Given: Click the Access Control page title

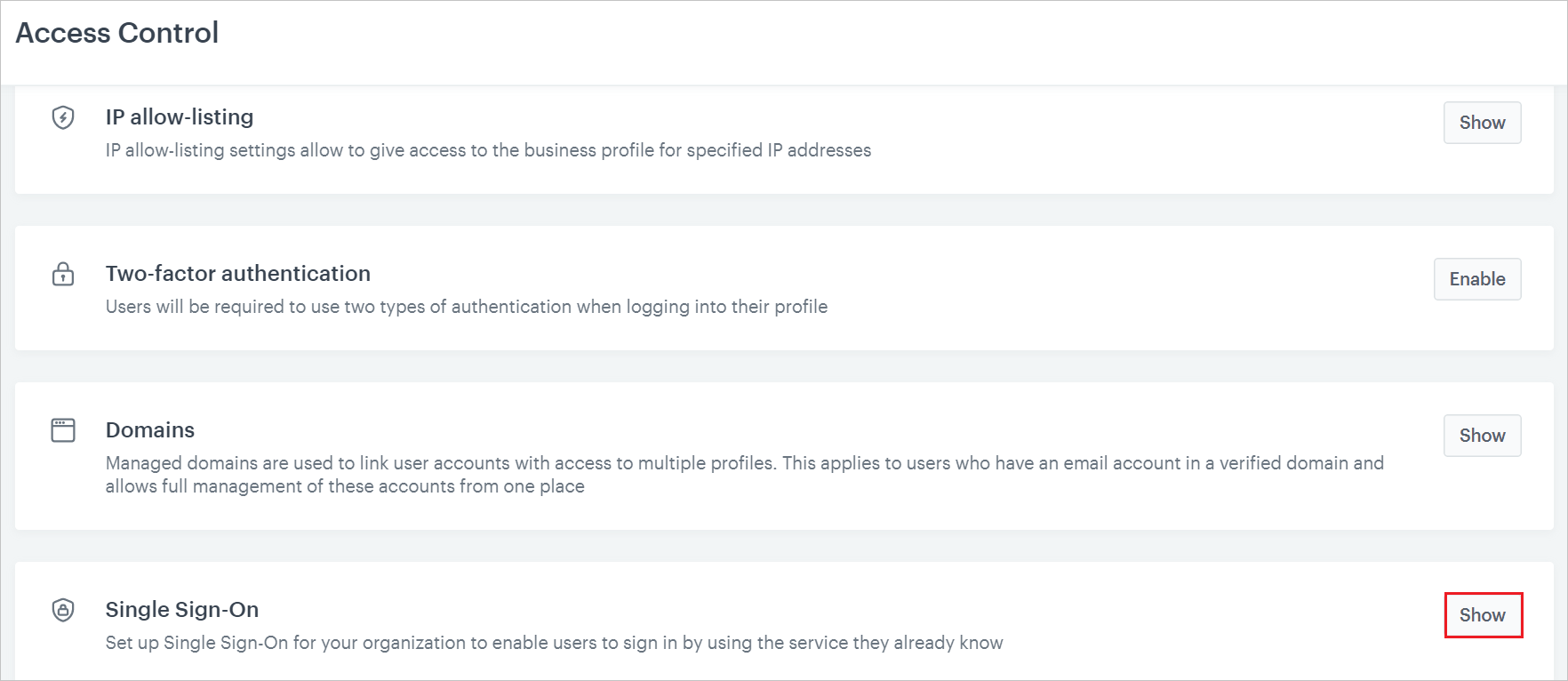Looking at the screenshot, I should point(117,33).
